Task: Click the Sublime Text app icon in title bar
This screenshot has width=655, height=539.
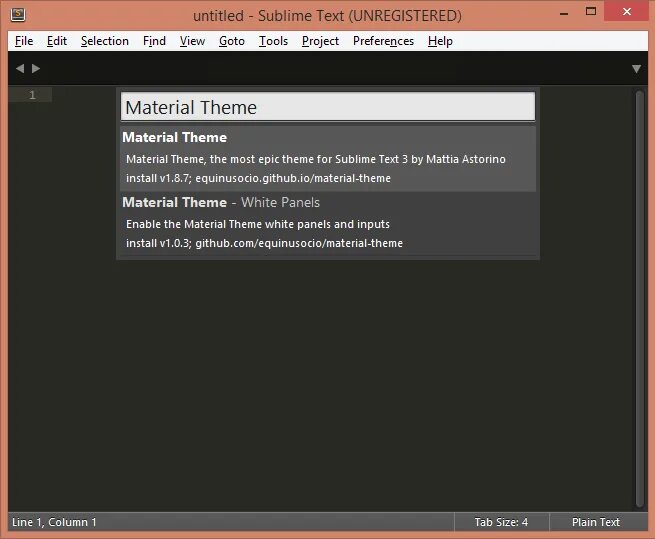Action: 18,15
